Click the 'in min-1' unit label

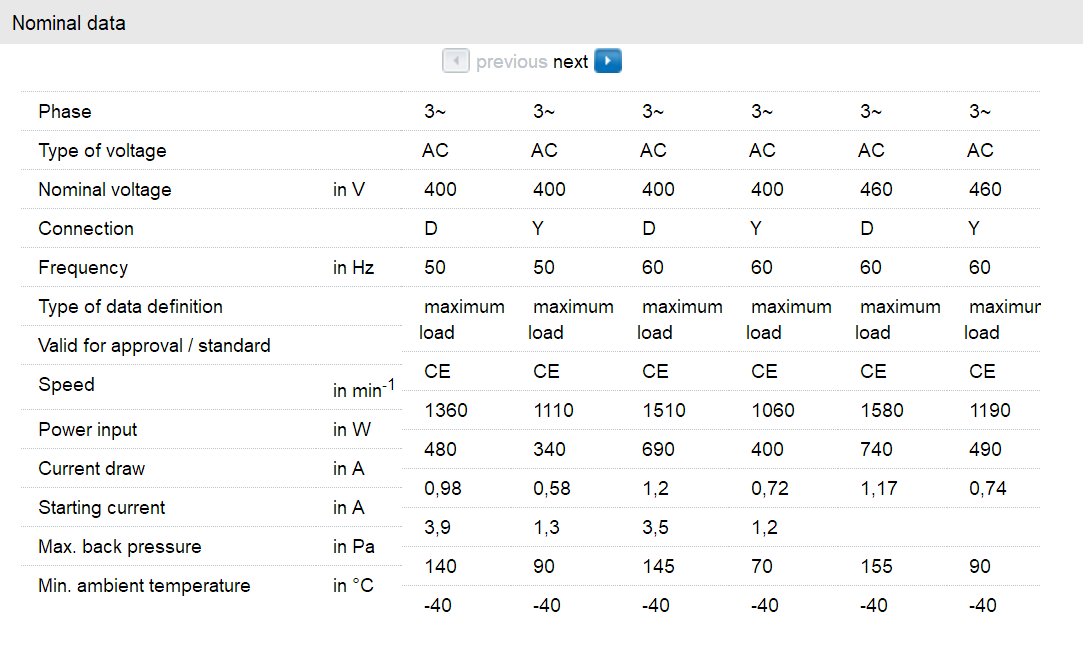coord(363,388)
